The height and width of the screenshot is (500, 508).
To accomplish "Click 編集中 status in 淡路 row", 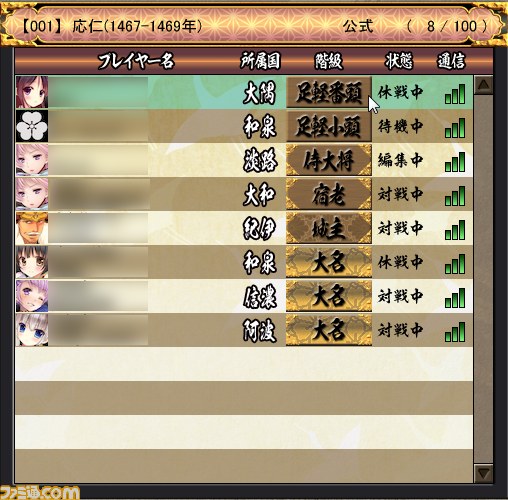I will point(400,160).
